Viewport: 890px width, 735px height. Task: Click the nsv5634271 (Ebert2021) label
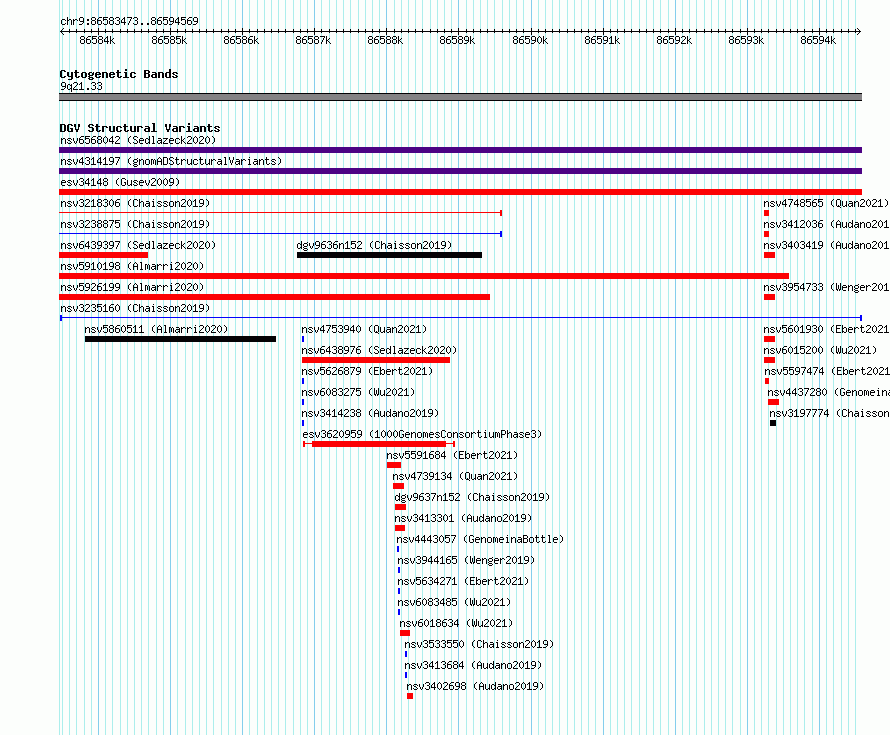463,581
